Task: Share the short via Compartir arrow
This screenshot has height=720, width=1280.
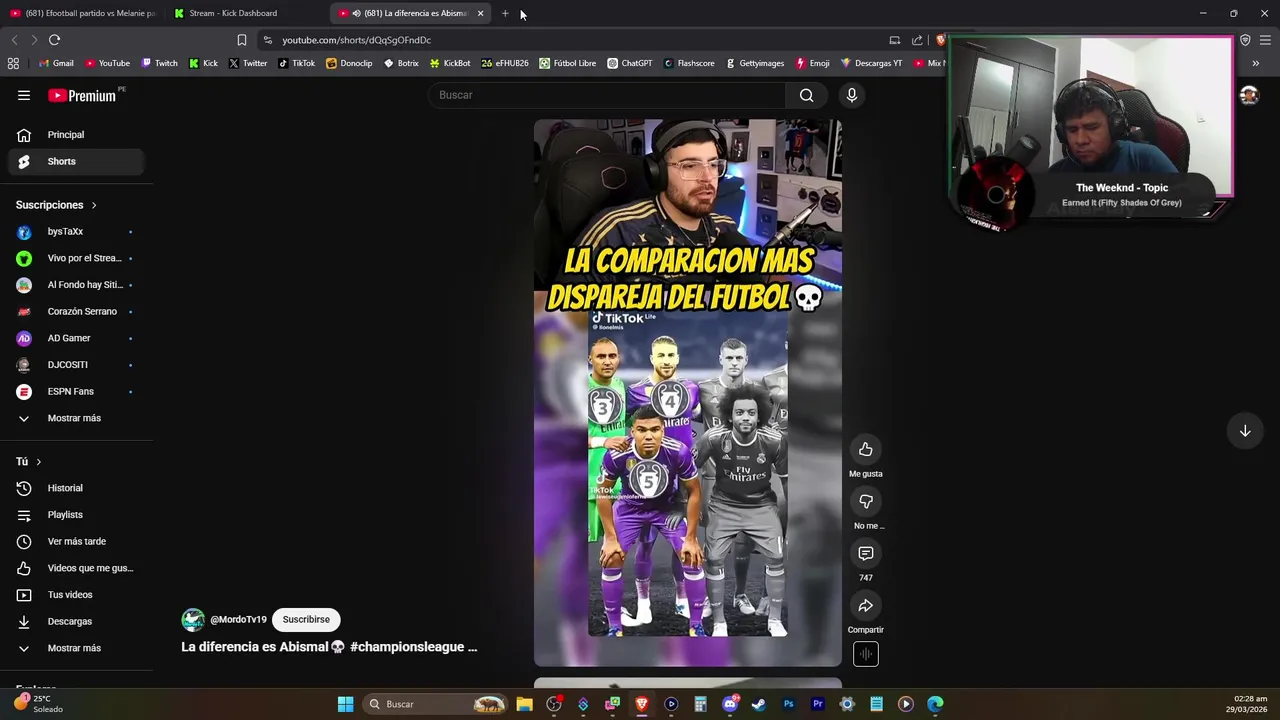Action: coord(866,606)
